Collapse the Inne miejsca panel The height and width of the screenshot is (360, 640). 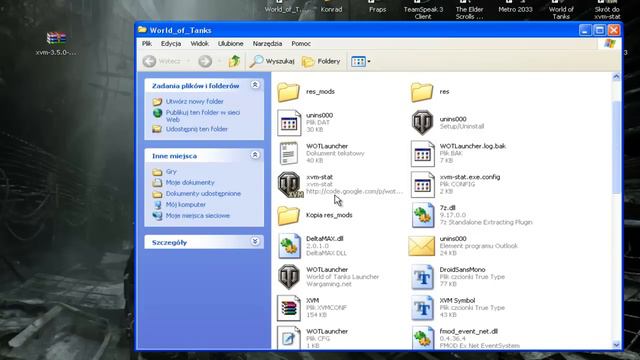point(255,155)
